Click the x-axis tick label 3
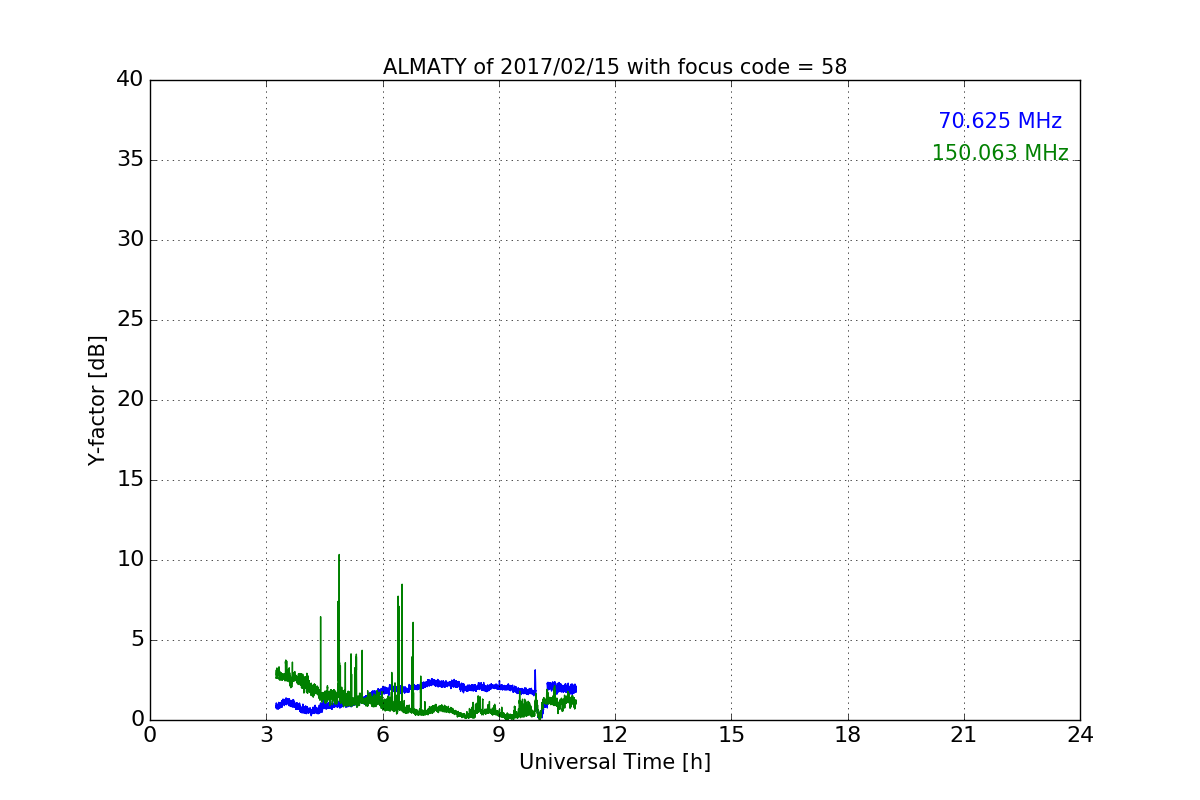This screenshot has height=800, width=1200. (x=267, y=734)
